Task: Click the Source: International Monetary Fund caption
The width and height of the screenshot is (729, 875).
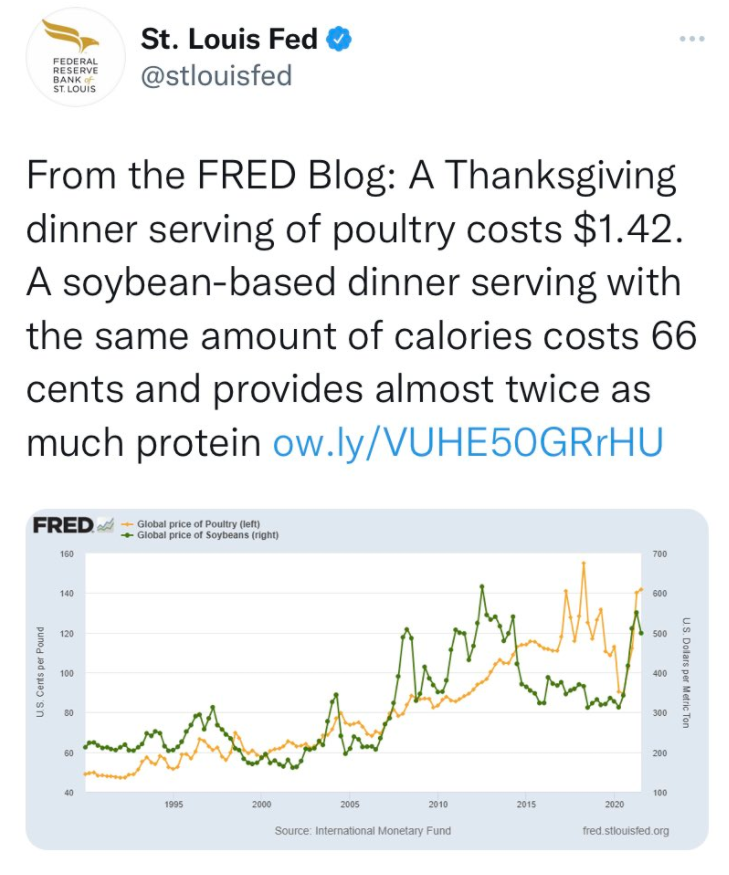Action: coord(363,831)
